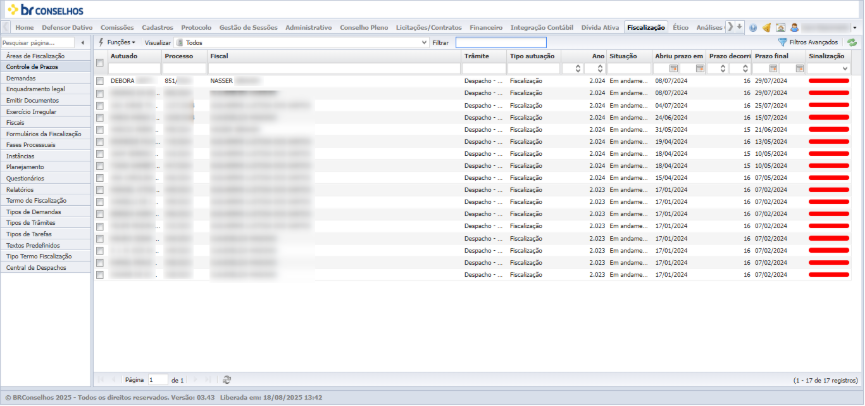Screen dimensions: 865x406
Task: Click the red Sinalização bar in DEBORA row
Action: click(829, 81)
